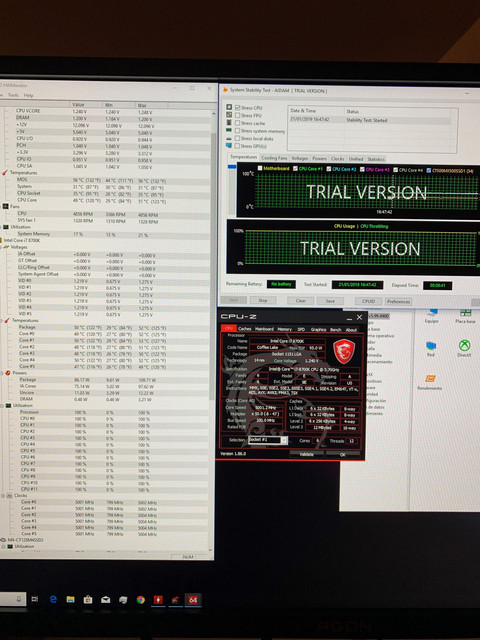Switch to the Caches tab in CPU-Z
480x640 pixels.
tap(244, 329)
